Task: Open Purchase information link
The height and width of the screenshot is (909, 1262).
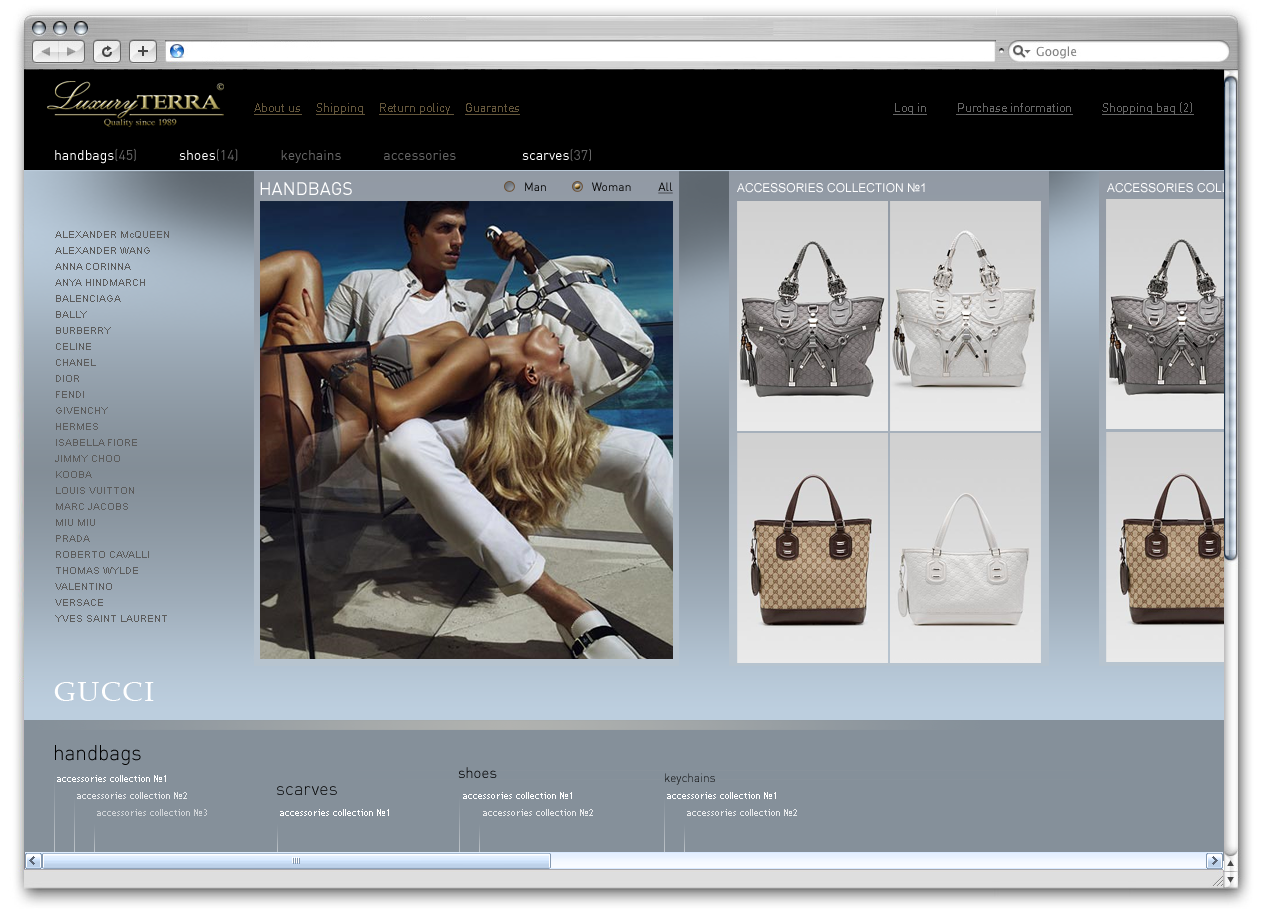Action: pos(1014,108)
